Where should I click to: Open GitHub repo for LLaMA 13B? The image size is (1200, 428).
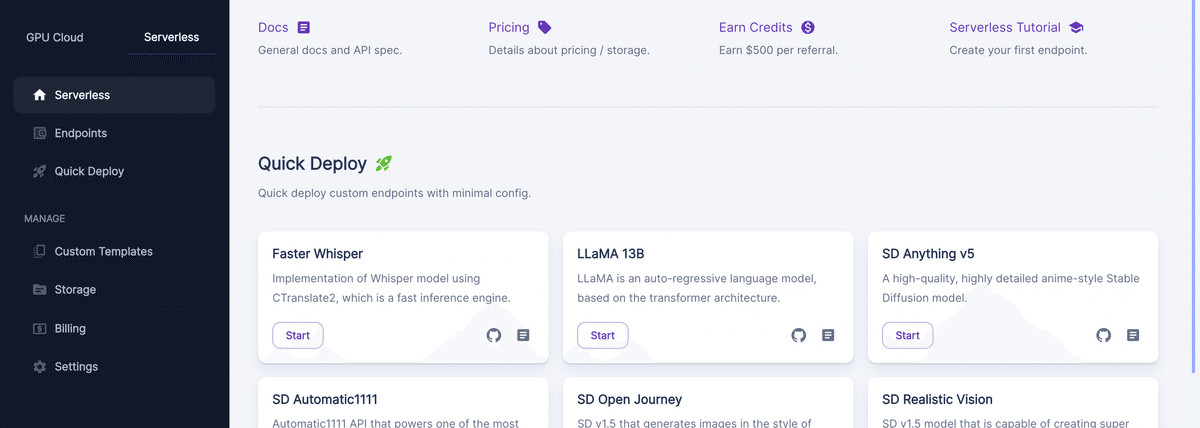[798, 336]
